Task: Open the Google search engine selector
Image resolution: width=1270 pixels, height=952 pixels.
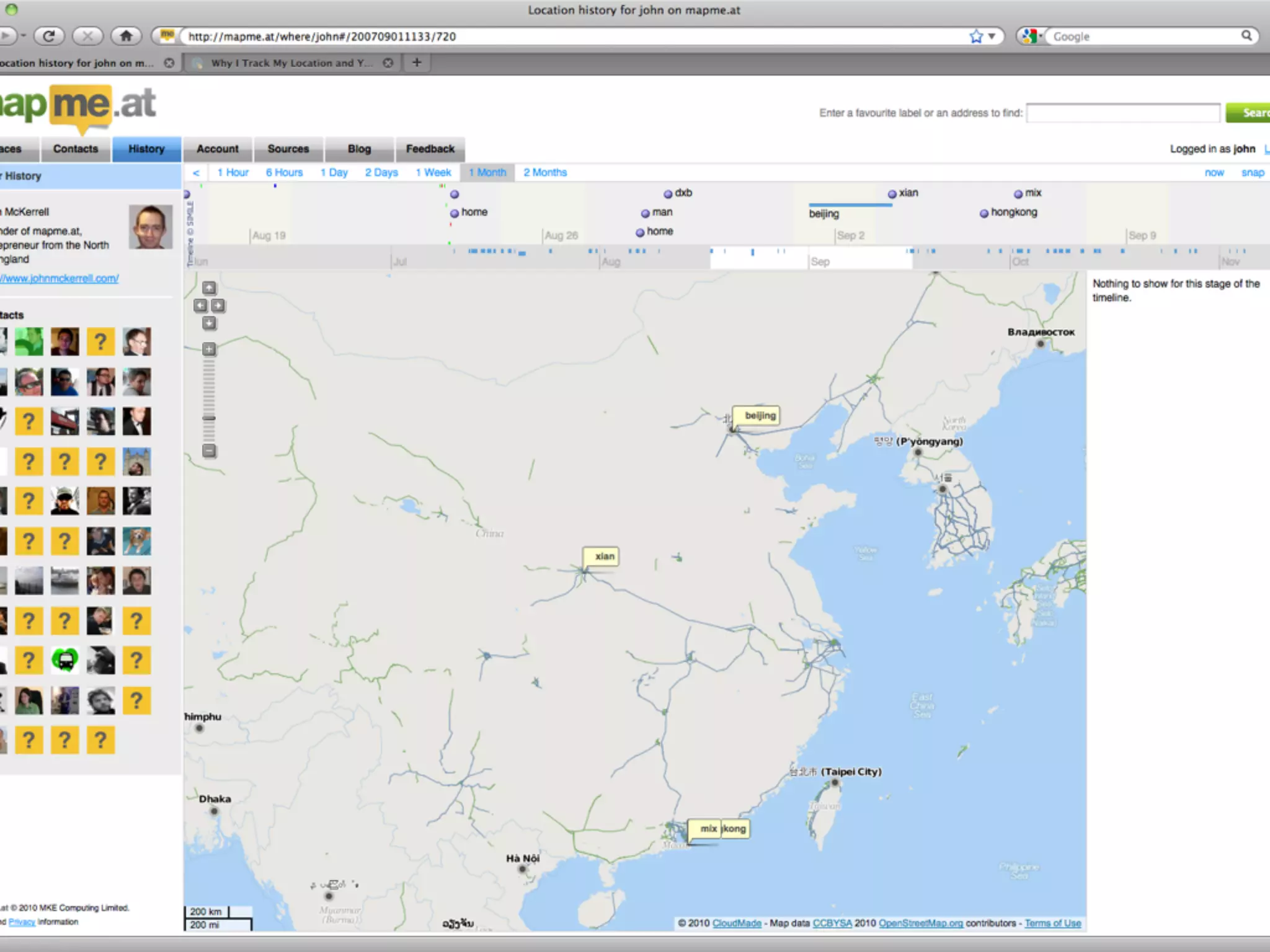Action: (x=1031, y=37)
